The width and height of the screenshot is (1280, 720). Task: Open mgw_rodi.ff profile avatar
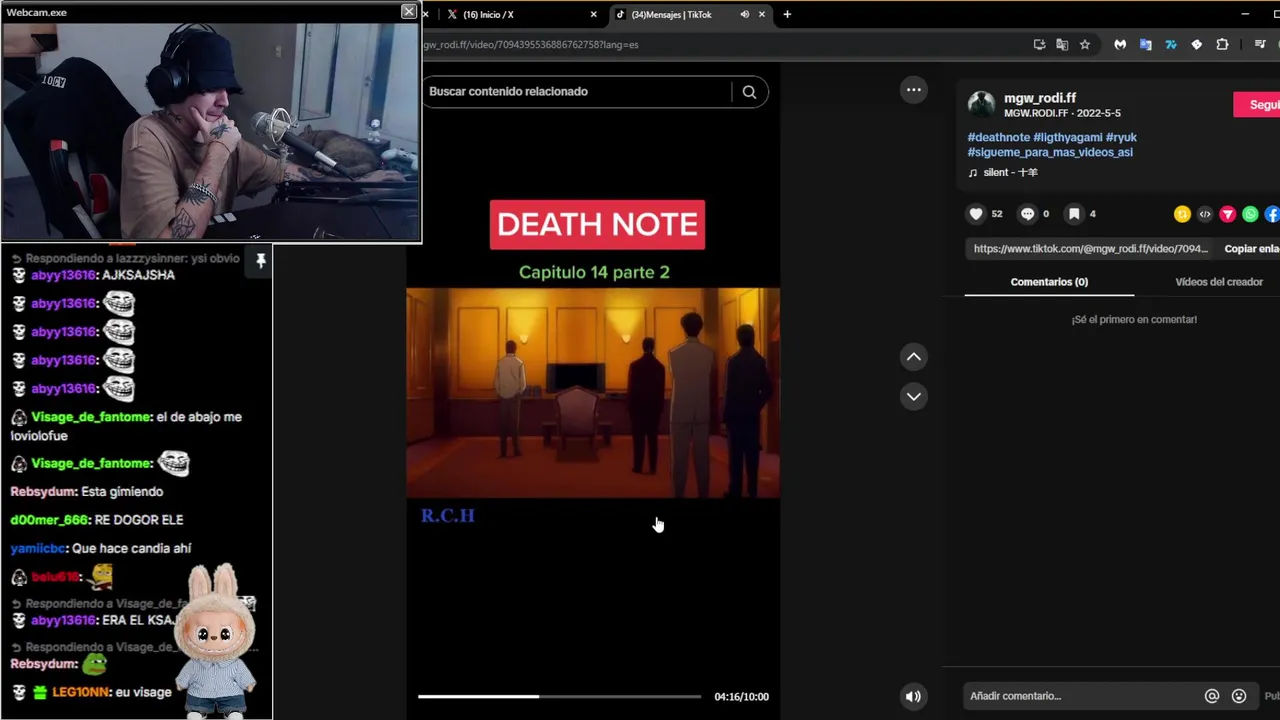pyautogui.click(x=981, y=104)
